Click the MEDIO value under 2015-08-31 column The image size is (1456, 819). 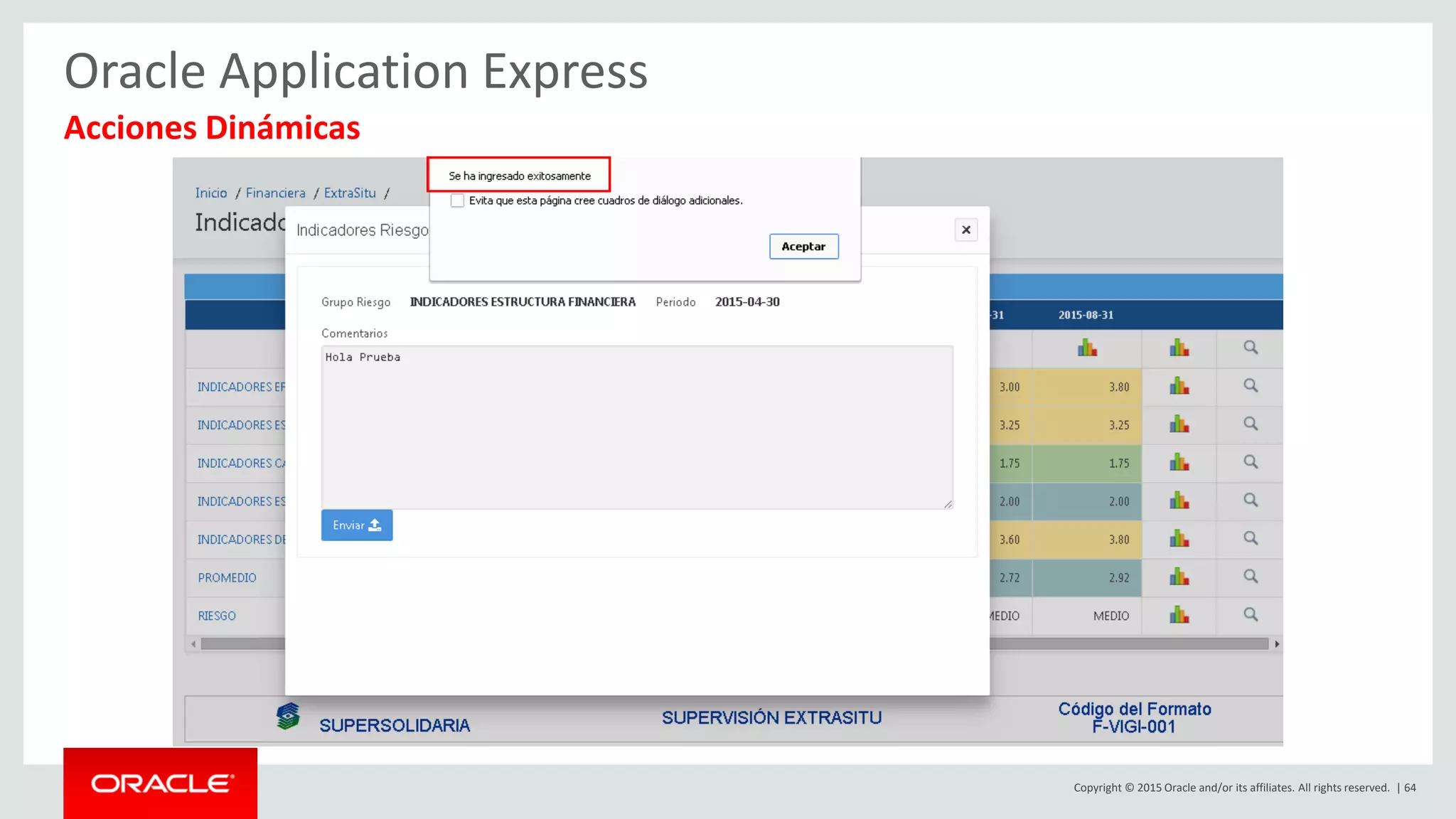coord(1111,616)
